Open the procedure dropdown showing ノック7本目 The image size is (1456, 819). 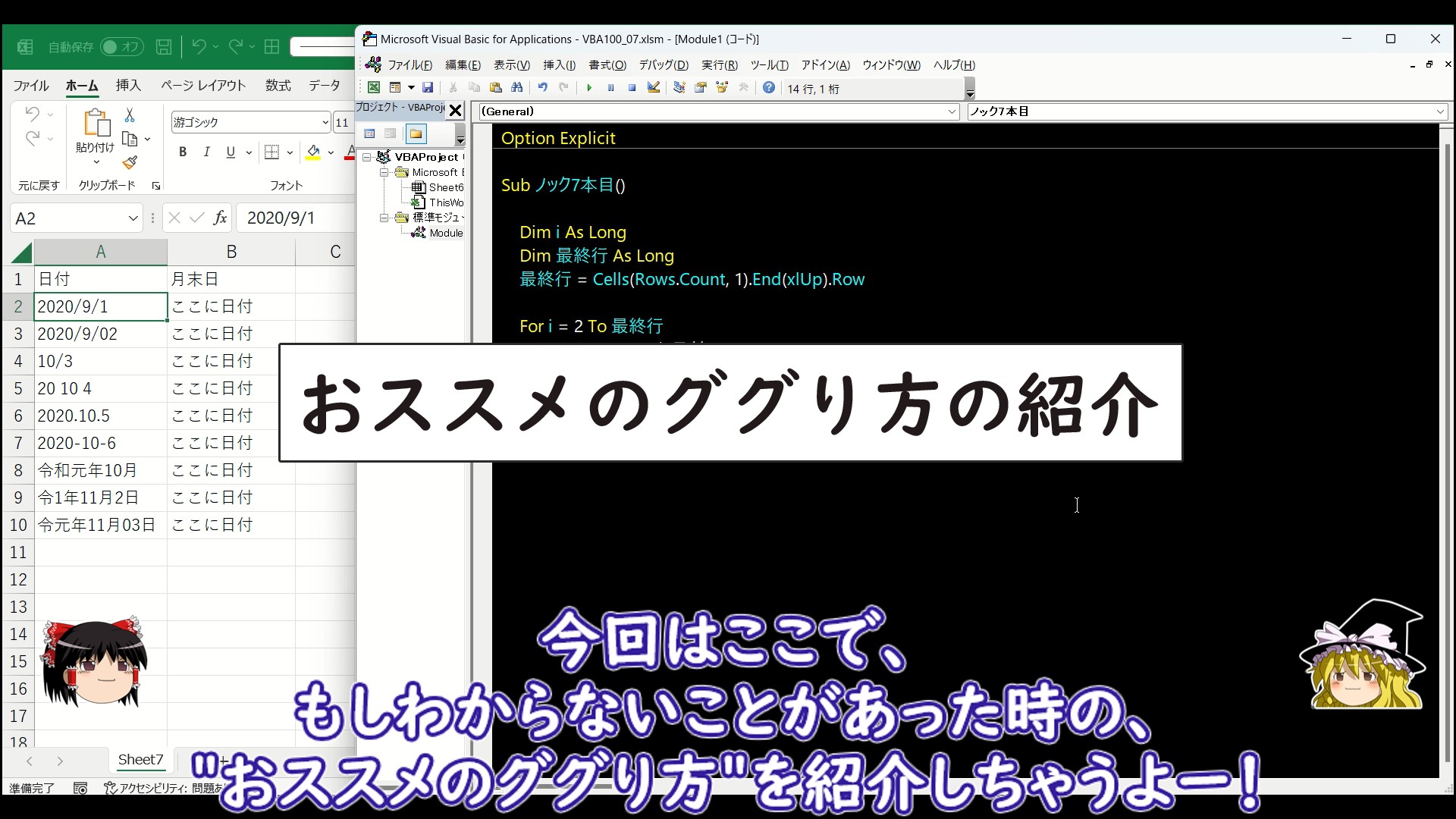click(x=1439, y=111)
